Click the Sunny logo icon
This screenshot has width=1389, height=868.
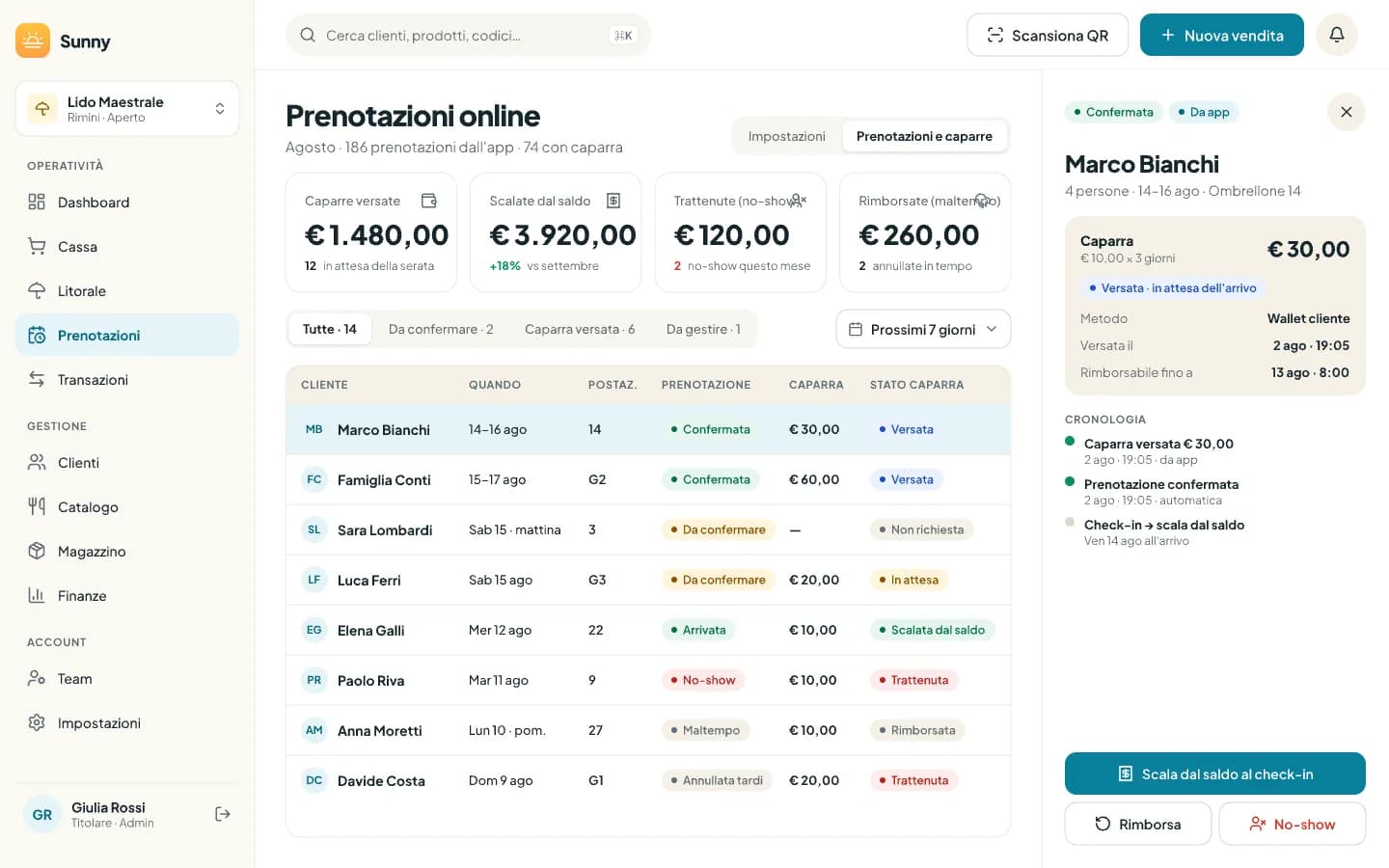33,41
